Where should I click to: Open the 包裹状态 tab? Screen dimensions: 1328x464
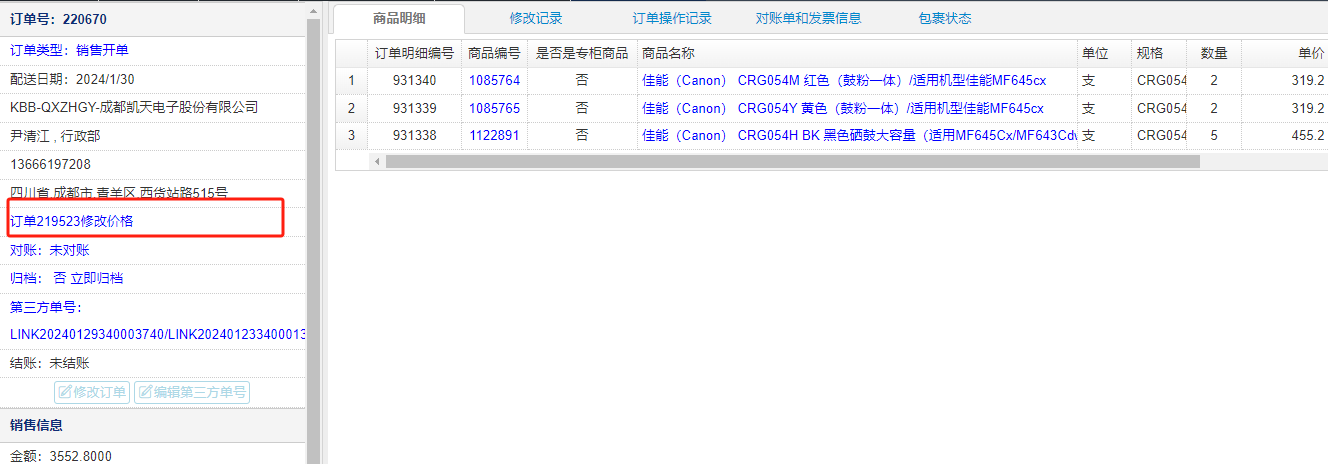point(945,18)
